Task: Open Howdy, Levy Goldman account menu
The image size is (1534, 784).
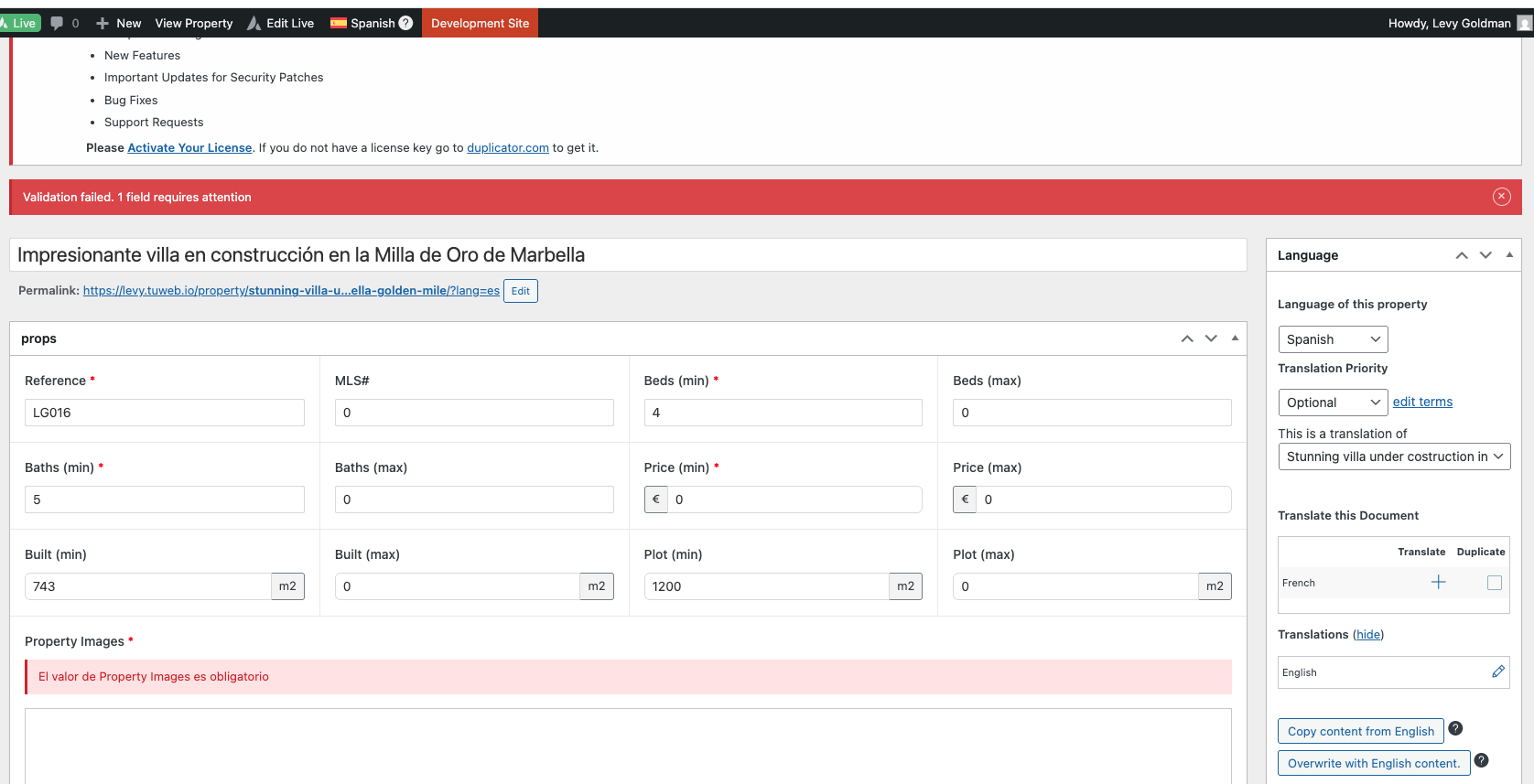Action: [x=1459, y=23]
